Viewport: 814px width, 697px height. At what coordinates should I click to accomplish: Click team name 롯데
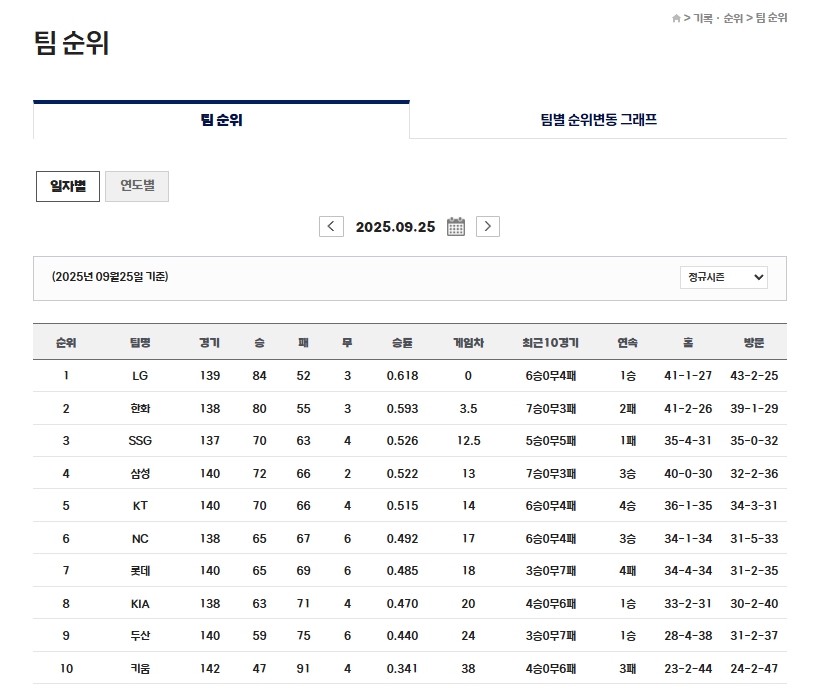coord(140,571)
